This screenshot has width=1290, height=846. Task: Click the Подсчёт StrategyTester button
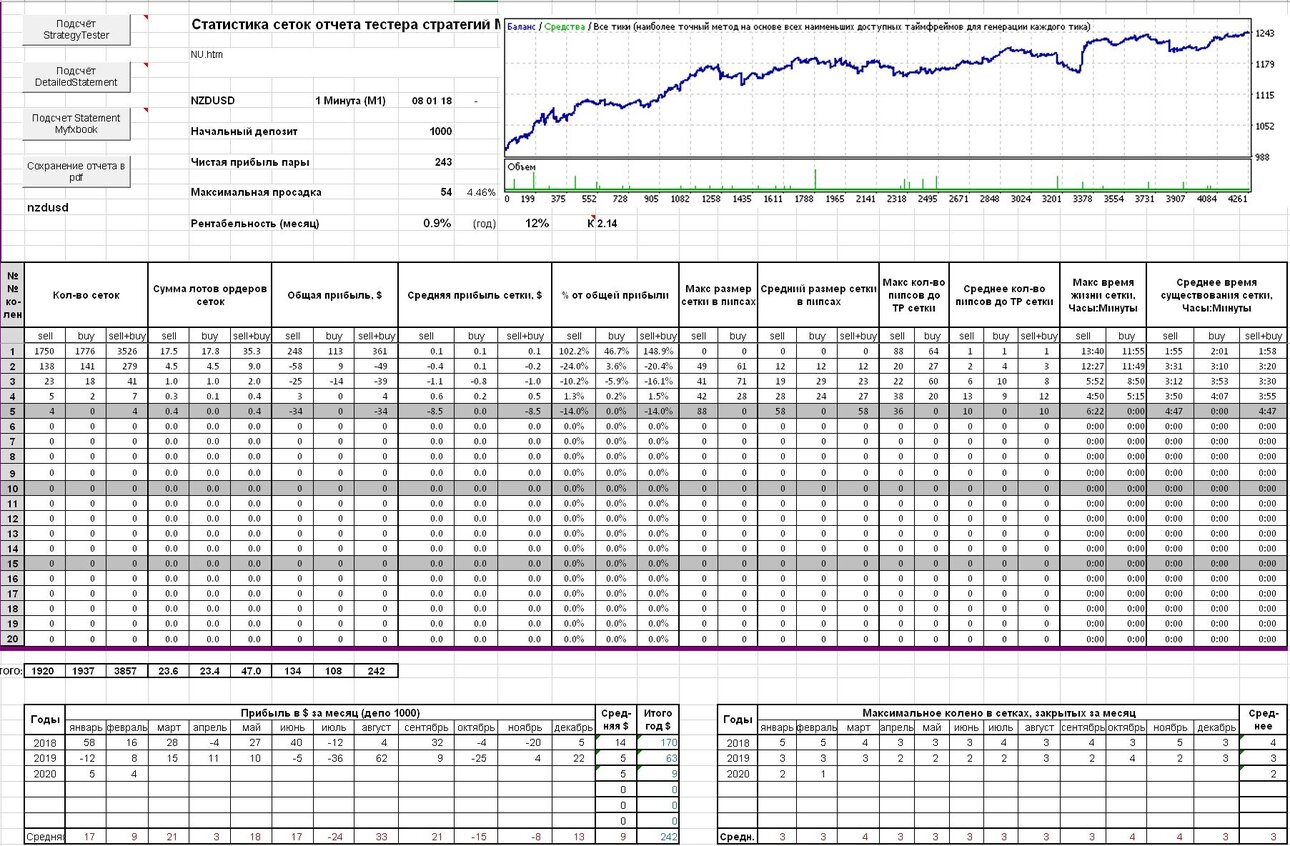coord(75,30)
